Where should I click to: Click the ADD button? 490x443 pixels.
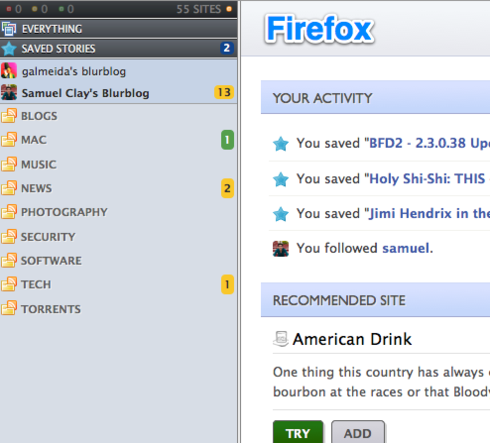[x=358, y=432]
